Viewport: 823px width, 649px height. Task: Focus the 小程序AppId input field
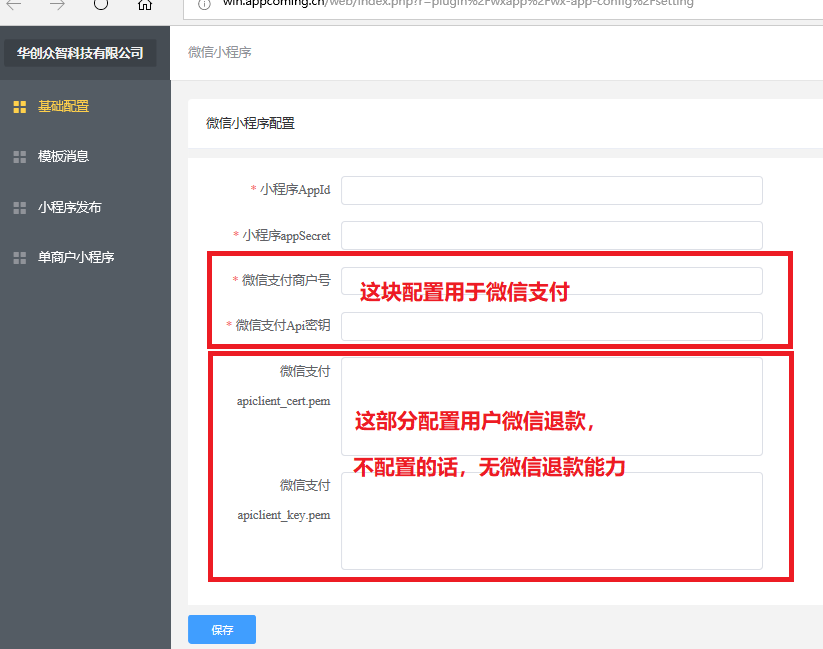(x=552, y=191)
